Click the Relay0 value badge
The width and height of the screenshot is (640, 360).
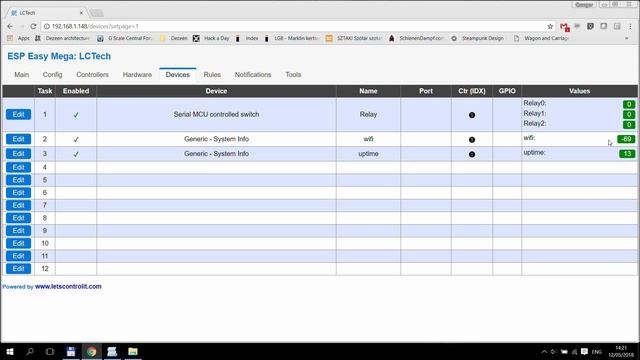click(x=629, y=104)
